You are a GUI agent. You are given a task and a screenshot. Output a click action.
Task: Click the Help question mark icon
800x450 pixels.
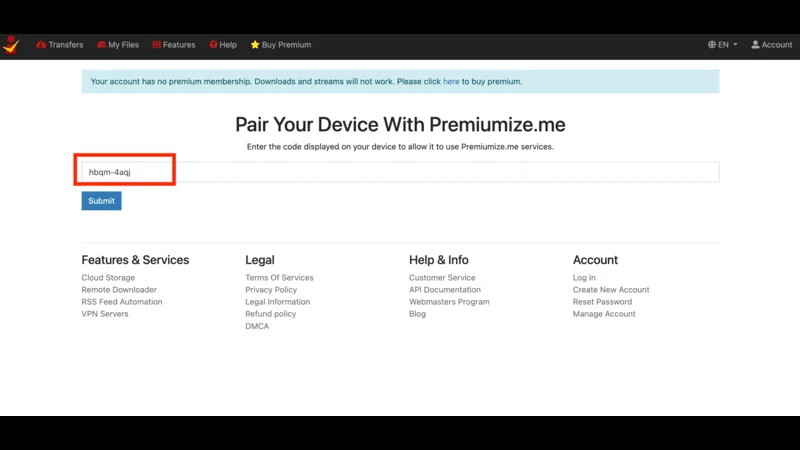point(213,45)
